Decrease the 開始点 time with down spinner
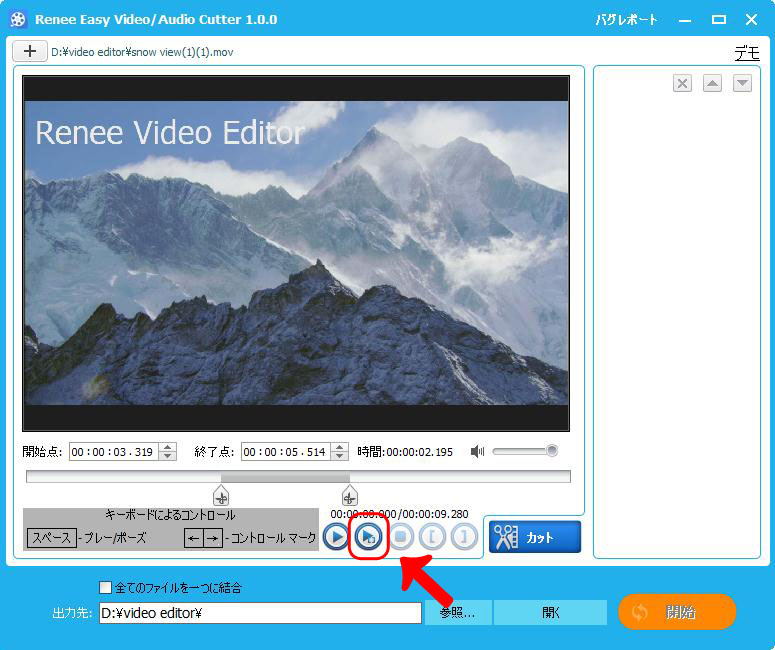 [x=168, y=456]
